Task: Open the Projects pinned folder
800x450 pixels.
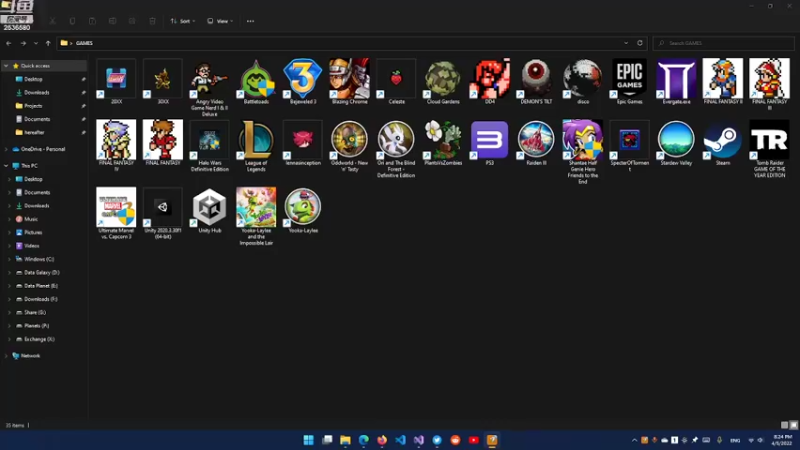Action: click(x=33, y=106)
